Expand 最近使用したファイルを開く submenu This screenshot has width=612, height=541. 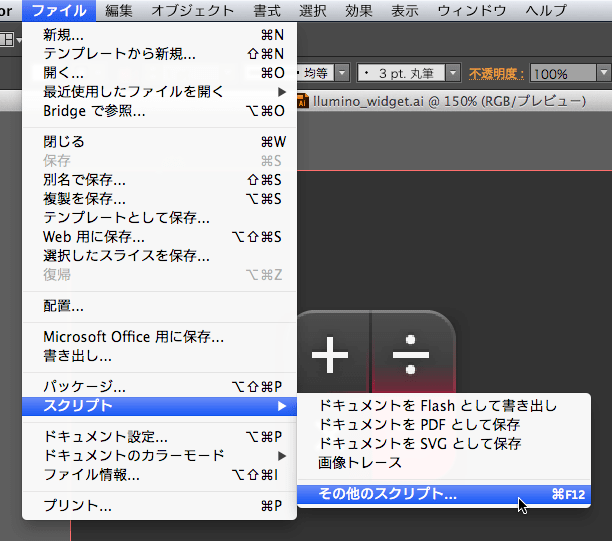click(160, 92)
